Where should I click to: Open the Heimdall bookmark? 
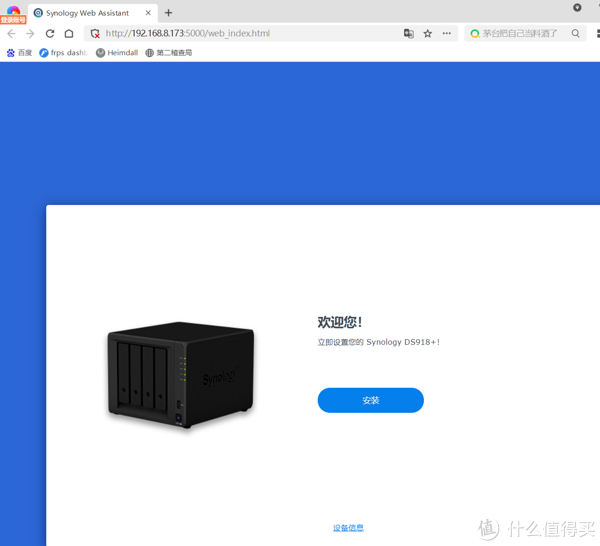[x=117, y=53]
